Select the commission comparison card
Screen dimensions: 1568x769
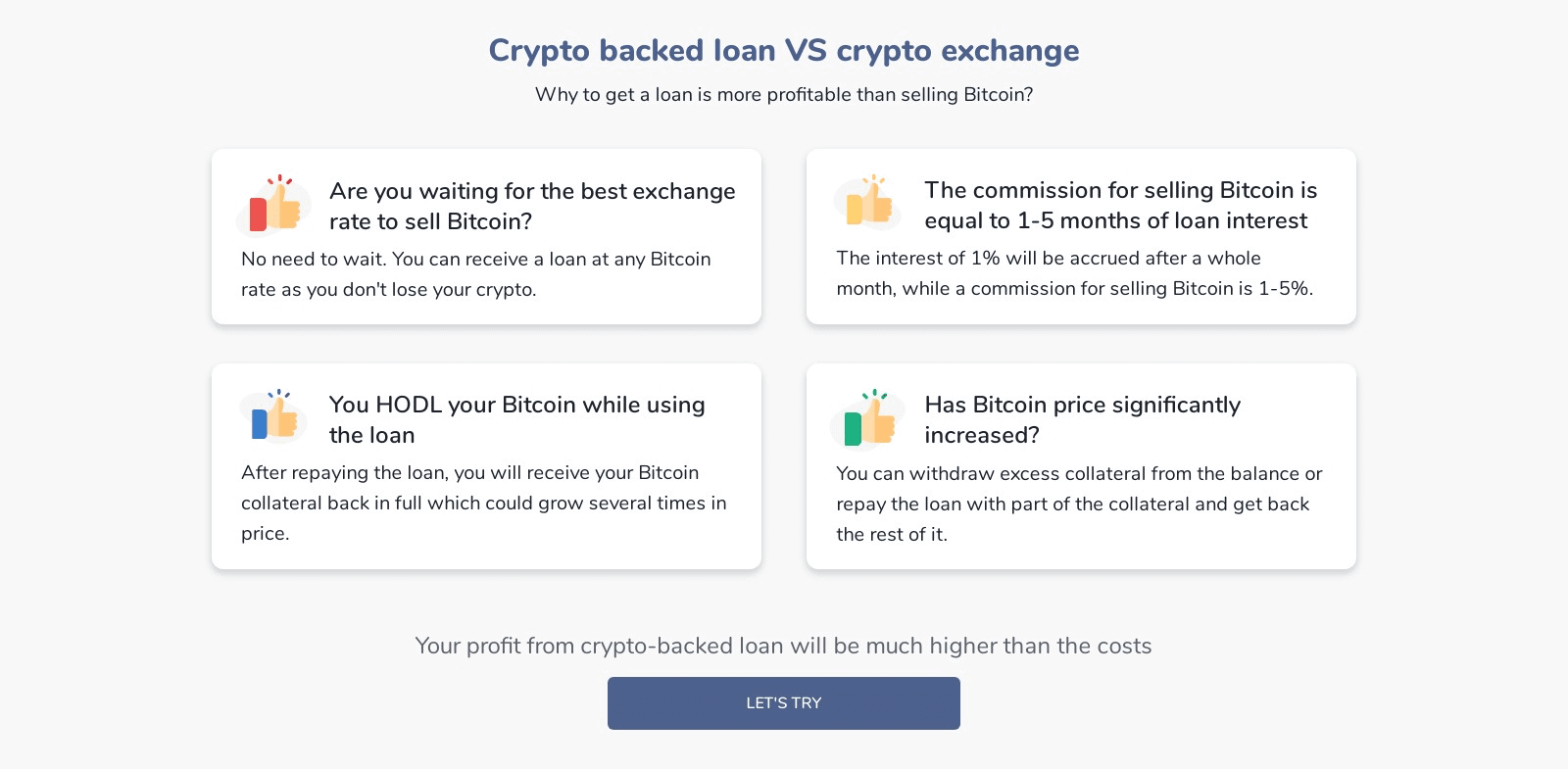click(1081, 236)
